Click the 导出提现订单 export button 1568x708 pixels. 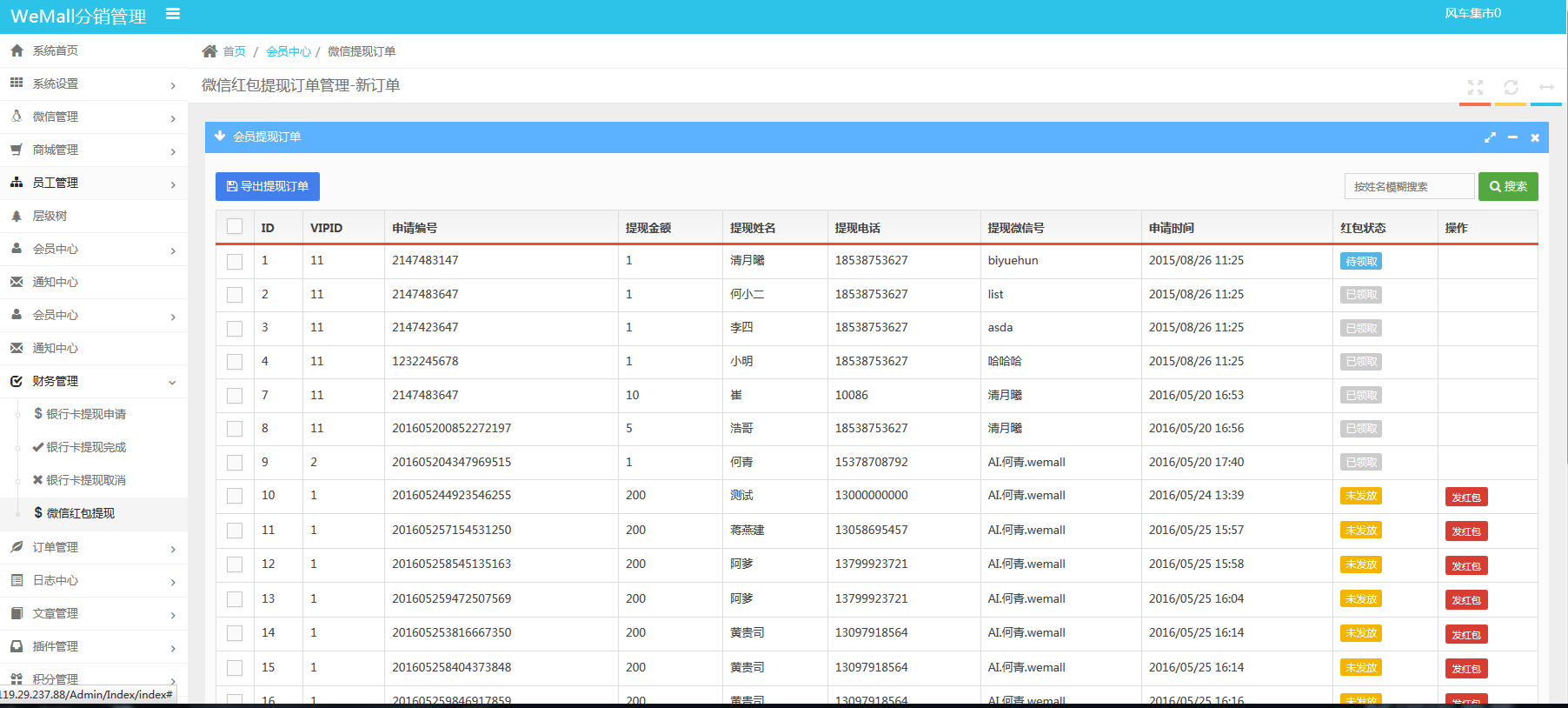pyautogui.click(x=268, y=186)
